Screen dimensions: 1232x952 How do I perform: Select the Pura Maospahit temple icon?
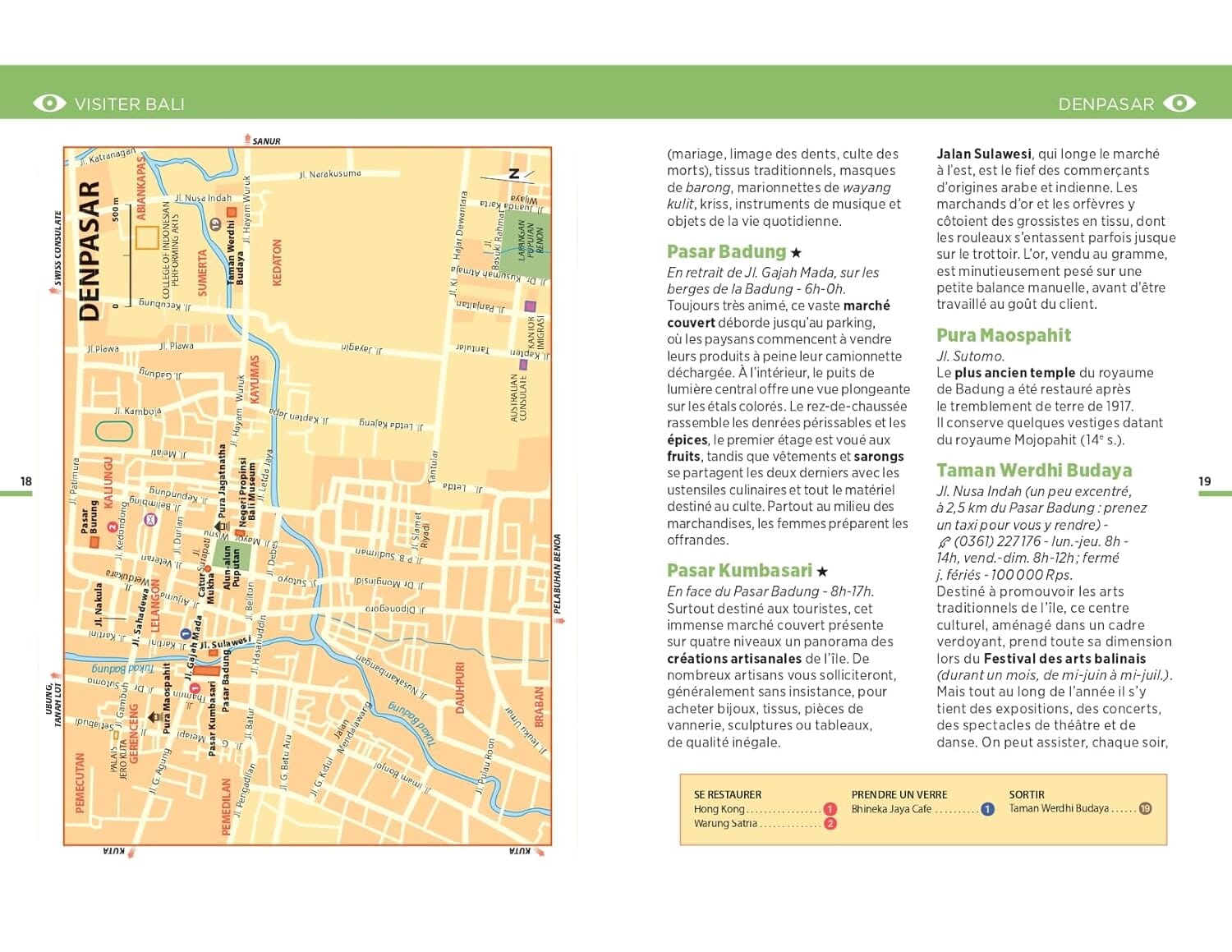click(154, 717)
